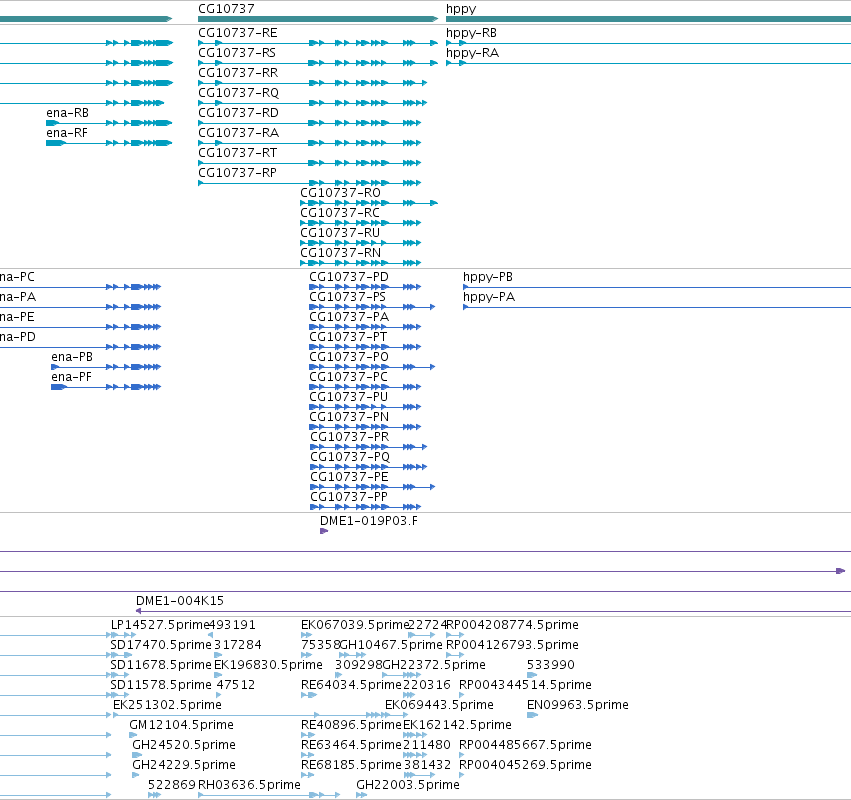
Task: Select the CG10737-RR transcript label
Action: coord(238,73)
